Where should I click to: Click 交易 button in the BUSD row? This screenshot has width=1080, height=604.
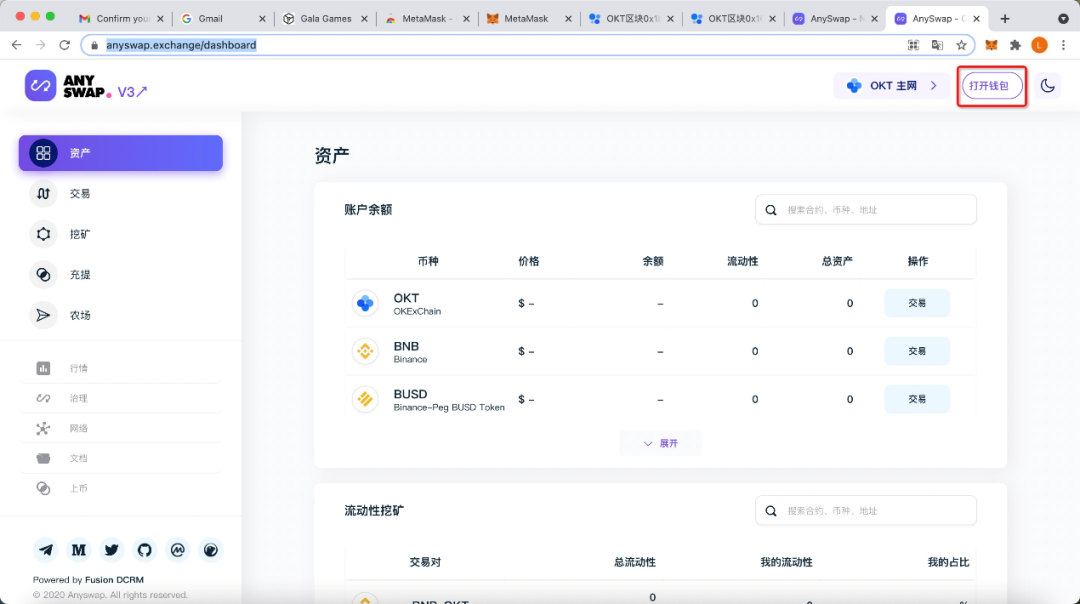click(917, 399)
